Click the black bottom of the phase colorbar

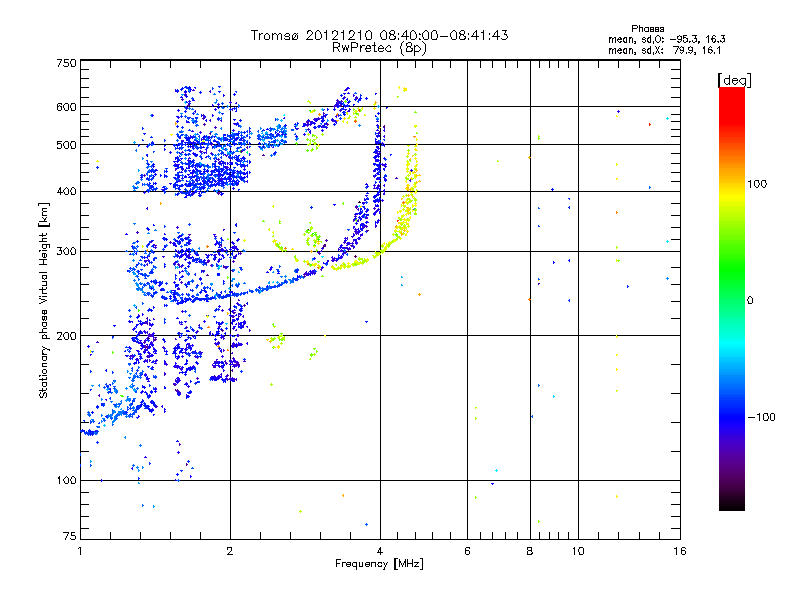[732, 503]
